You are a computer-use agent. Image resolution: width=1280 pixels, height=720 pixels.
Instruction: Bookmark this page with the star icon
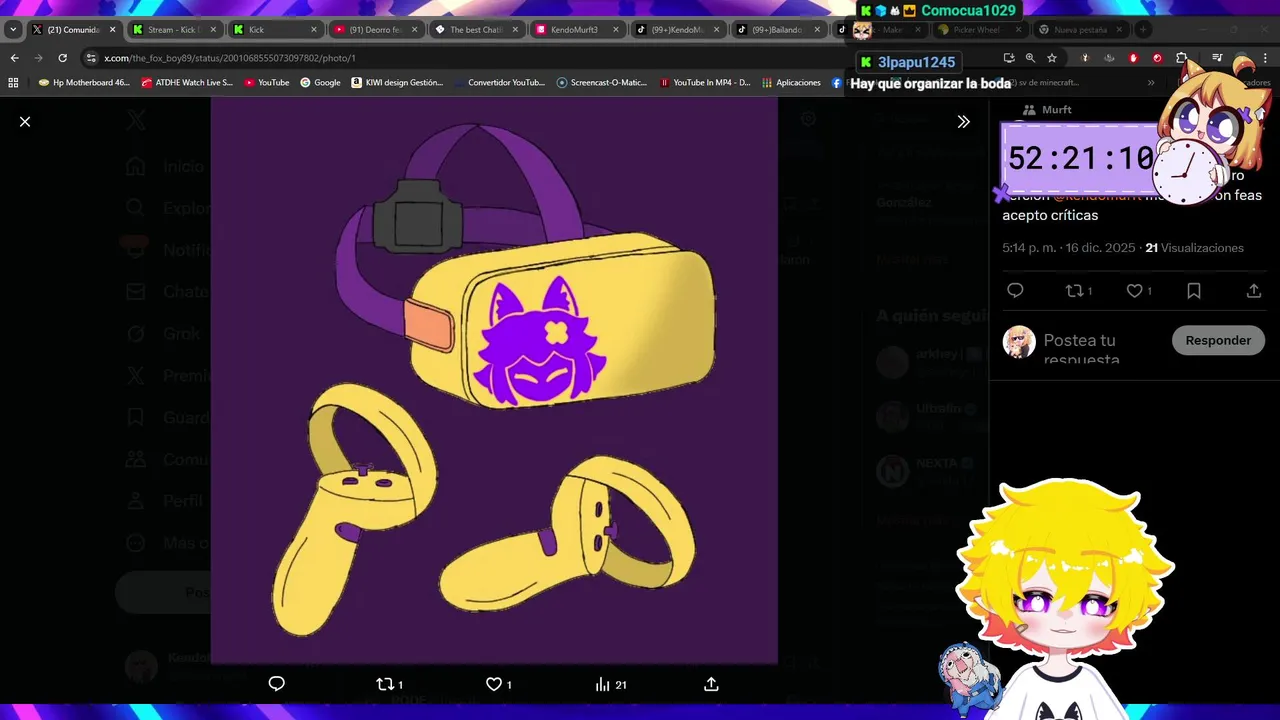(x=1052, y=58)
